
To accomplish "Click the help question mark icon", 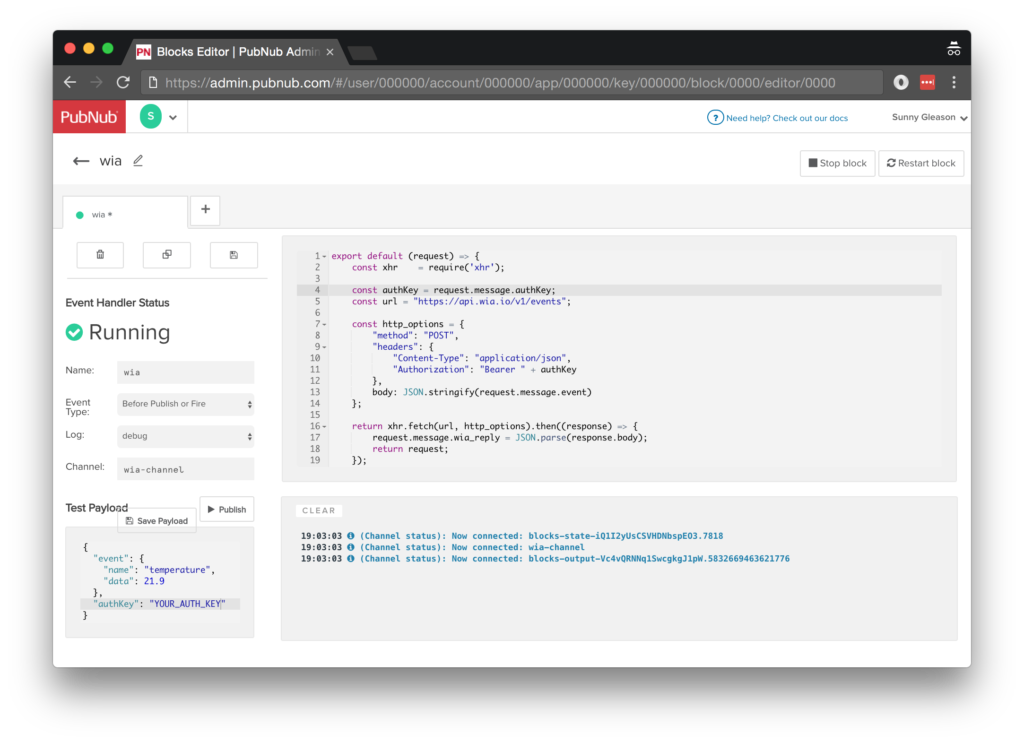I will (715, 118).
